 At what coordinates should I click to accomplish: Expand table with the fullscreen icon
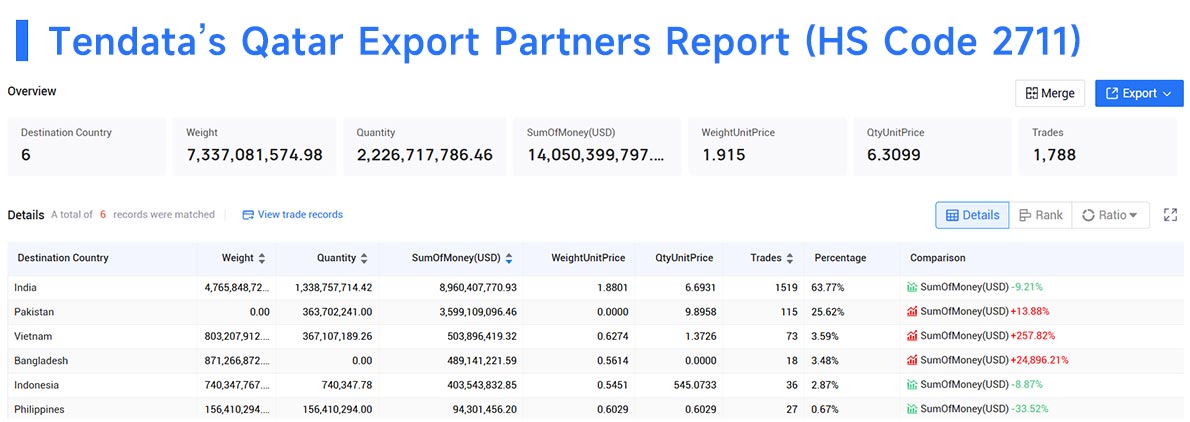pyautogui.click(x=1170, y=215)
